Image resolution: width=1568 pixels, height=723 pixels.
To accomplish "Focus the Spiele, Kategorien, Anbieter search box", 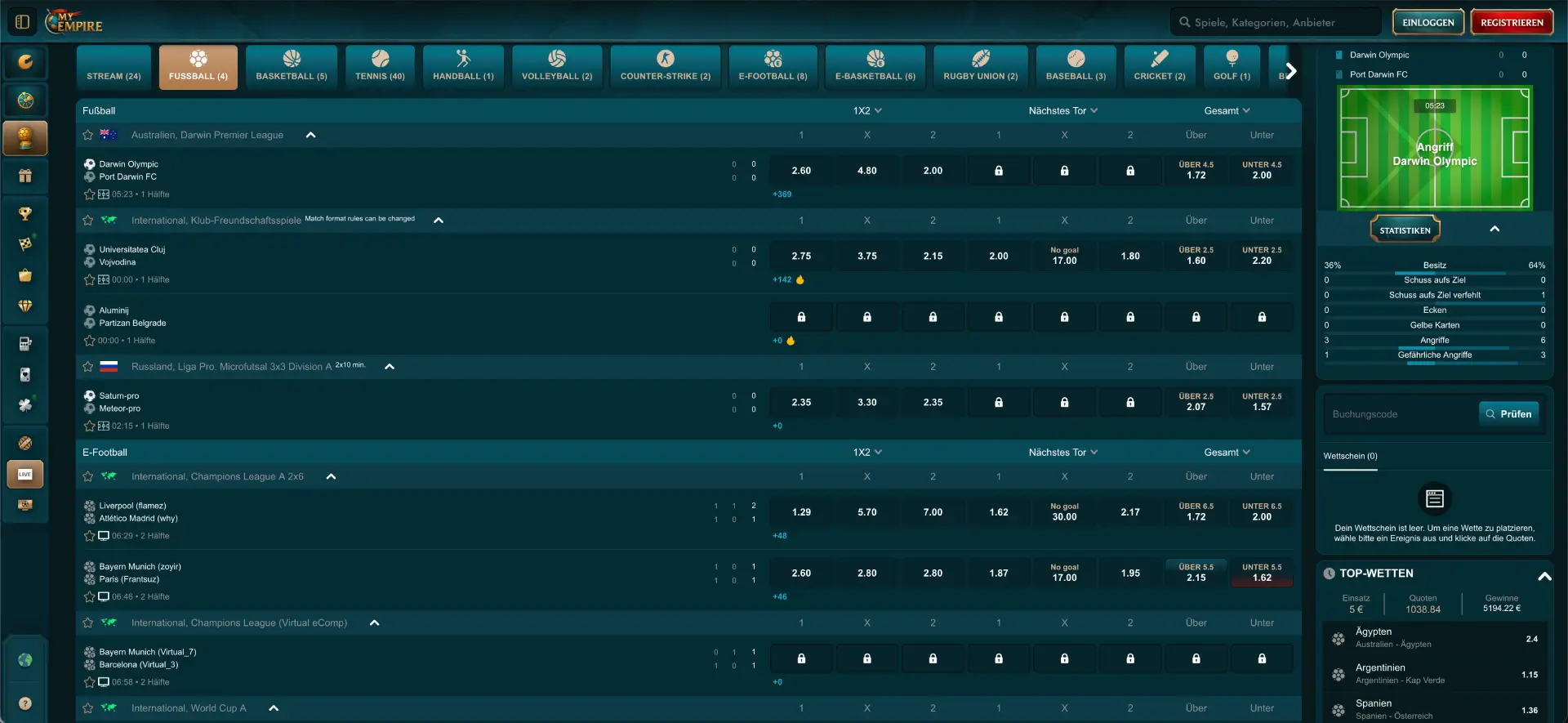I will [1276, 22].
